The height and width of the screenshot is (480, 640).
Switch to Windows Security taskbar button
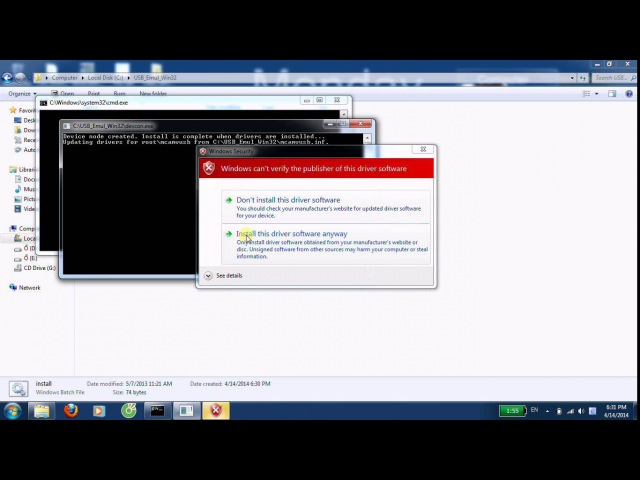pyautogui.click(x=216, y=411)
